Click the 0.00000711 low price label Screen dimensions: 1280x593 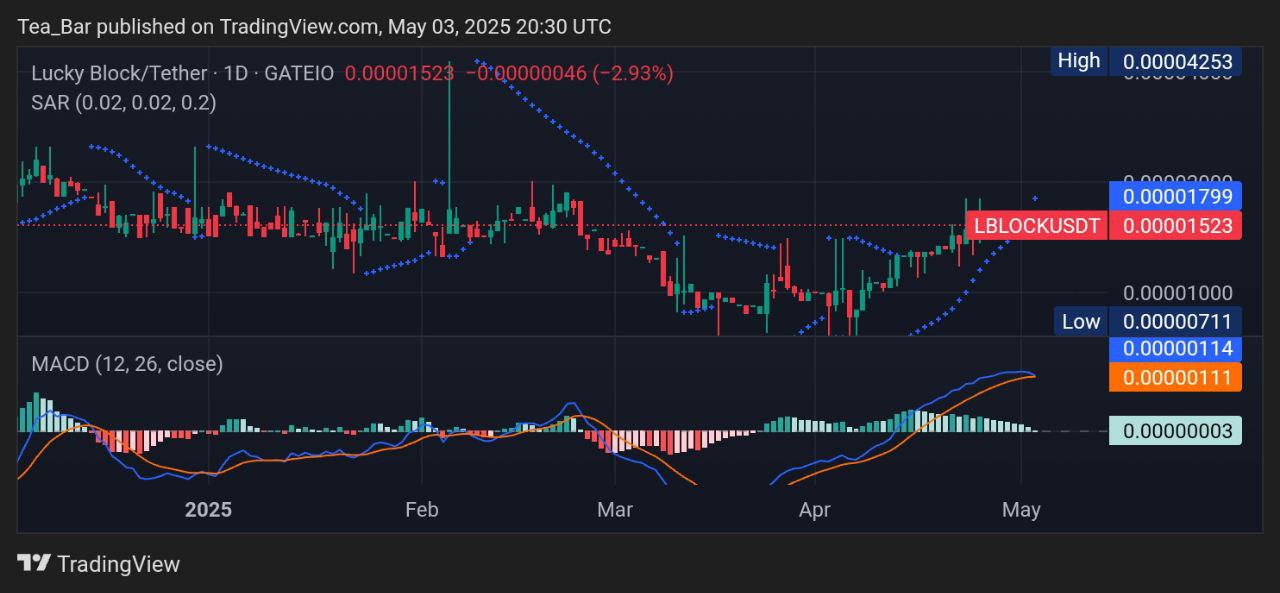pyautogui.click(x=1177, y=321)
